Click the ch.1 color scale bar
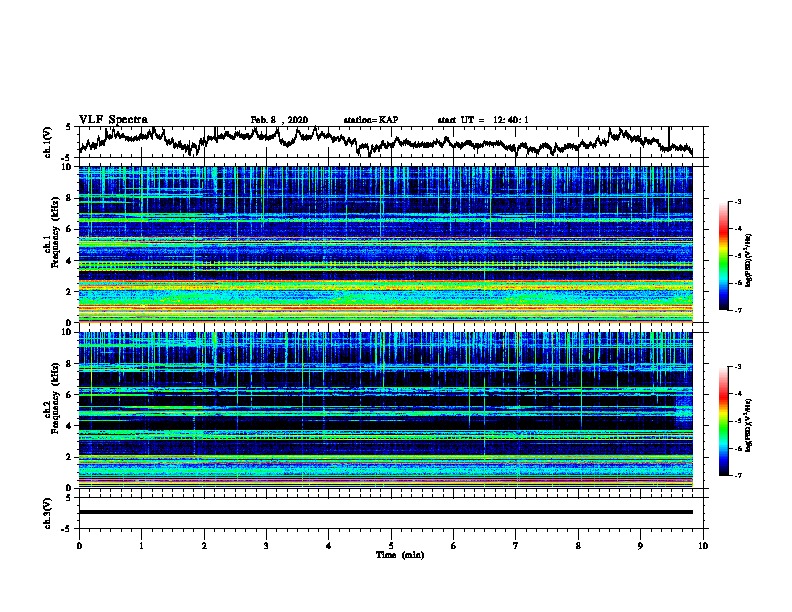 click(x=723, y=256)
